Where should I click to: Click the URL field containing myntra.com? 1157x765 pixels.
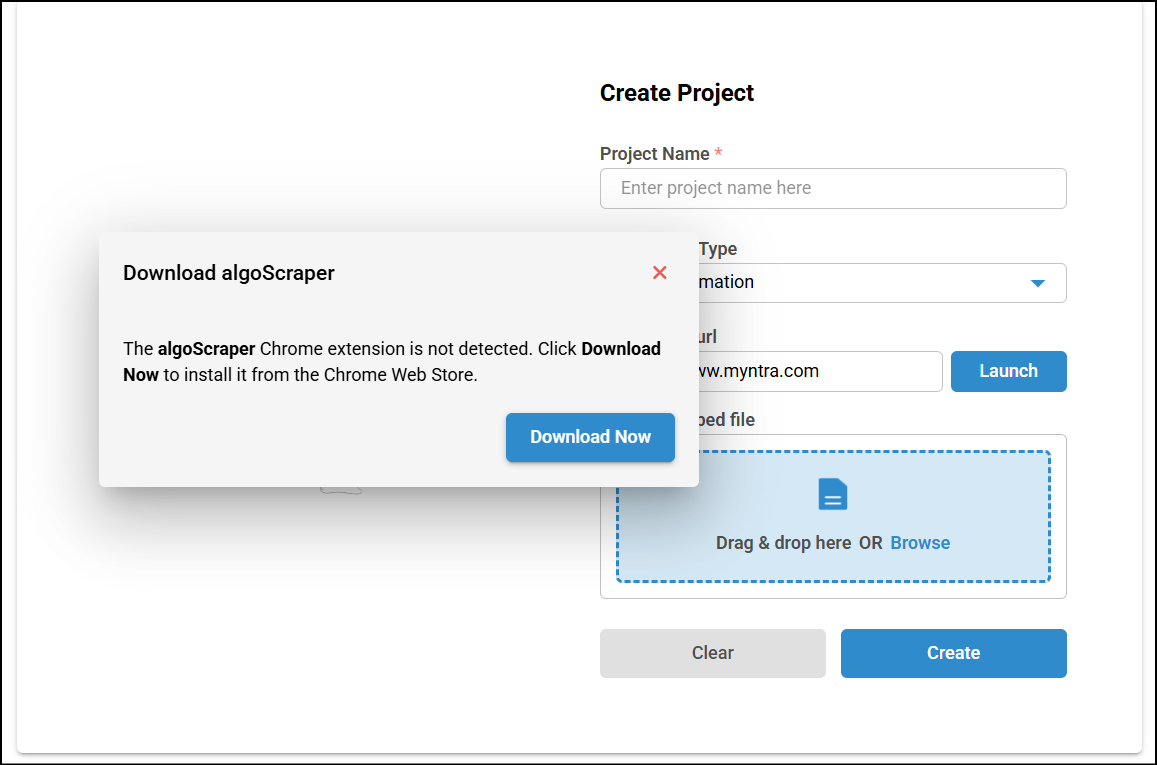(820, 371)
